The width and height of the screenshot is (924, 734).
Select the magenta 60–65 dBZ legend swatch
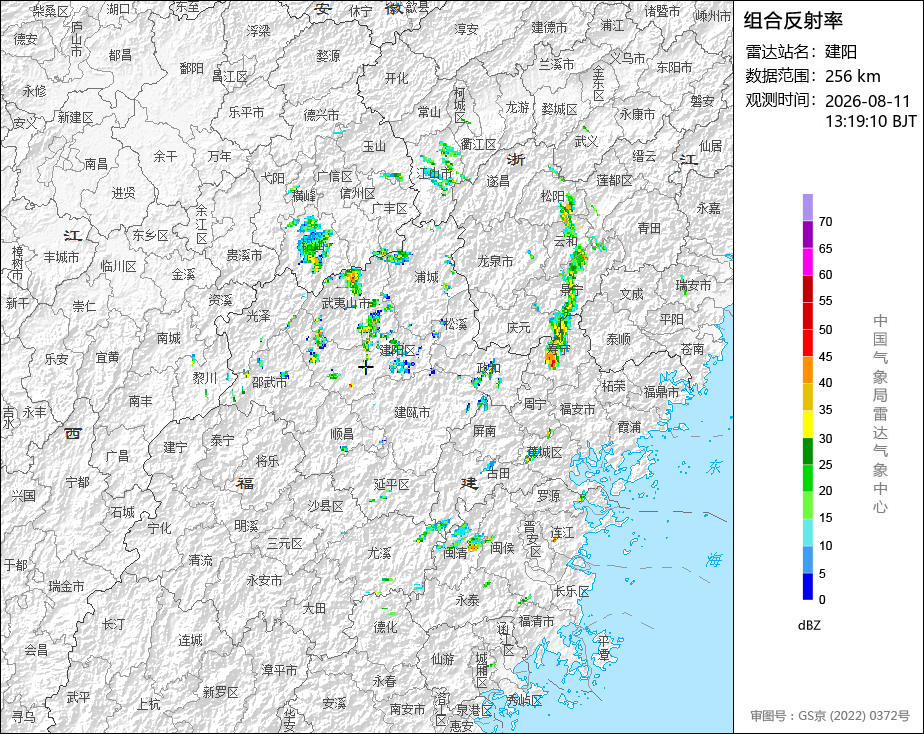coord(807,261)
